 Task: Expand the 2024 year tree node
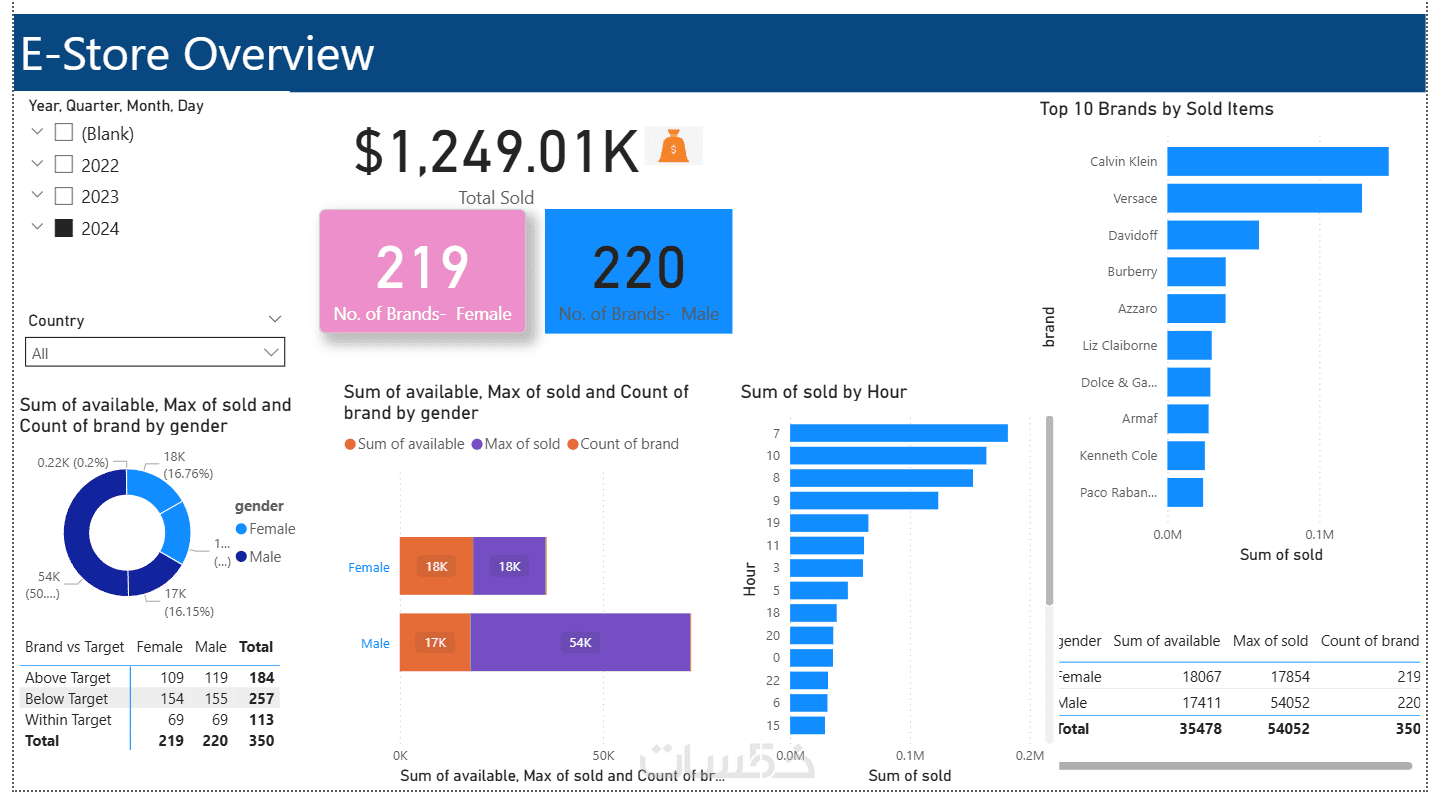tap(38, 227)
